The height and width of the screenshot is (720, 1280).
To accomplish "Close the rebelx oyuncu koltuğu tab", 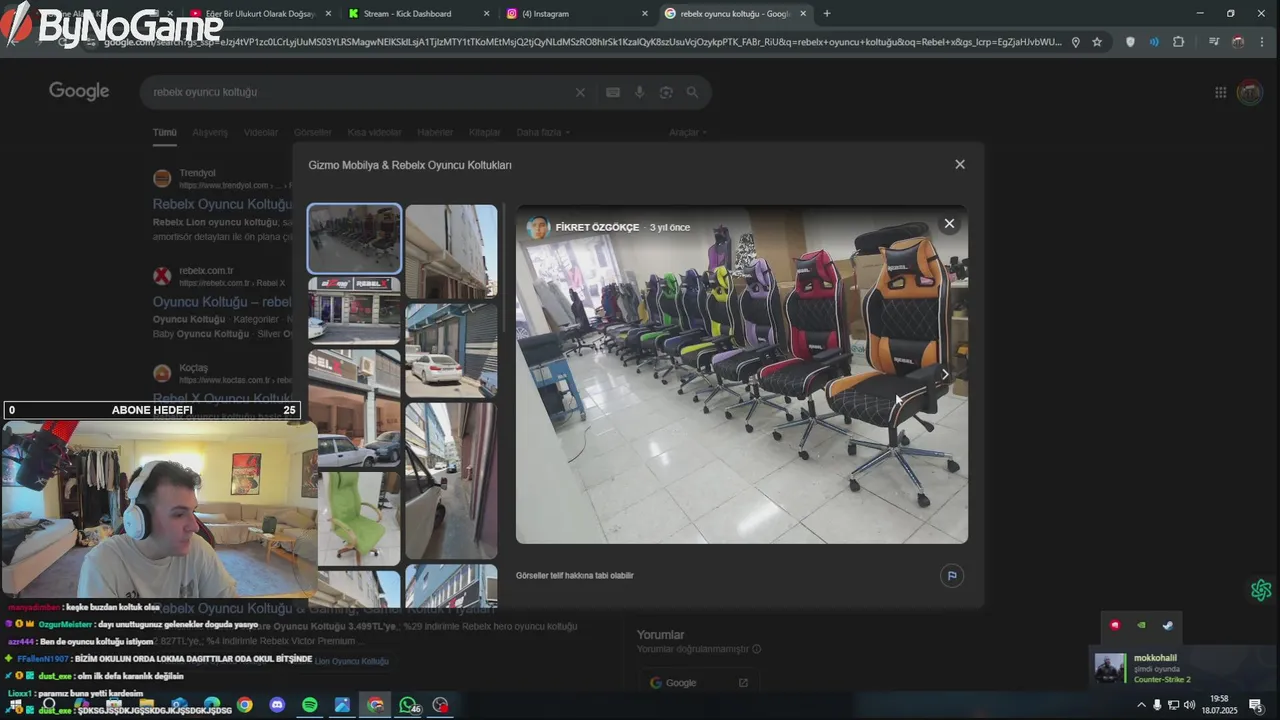I will [x=803, y=14].
